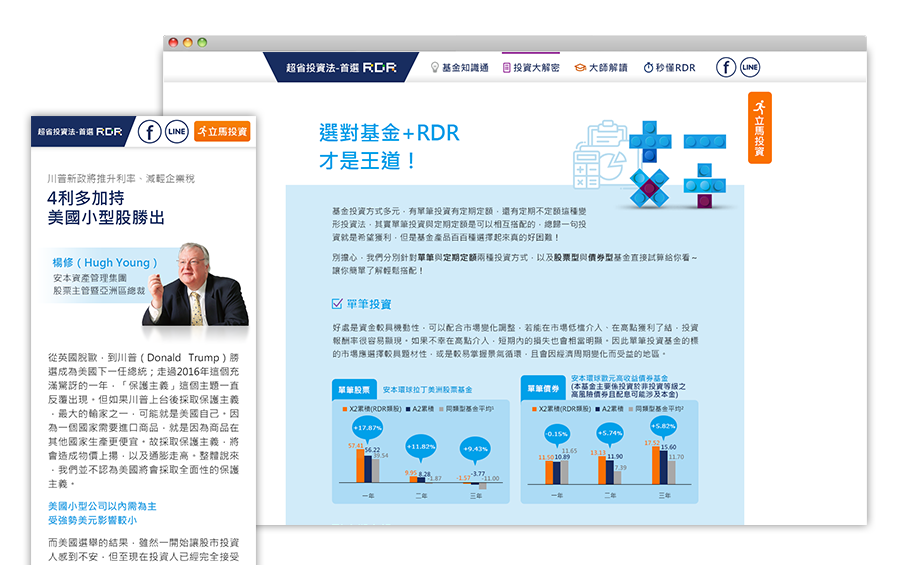Click the 安本環球拉丁美洲股票基金 fund name
Screen dimensions: 900x565
(427, 390)
